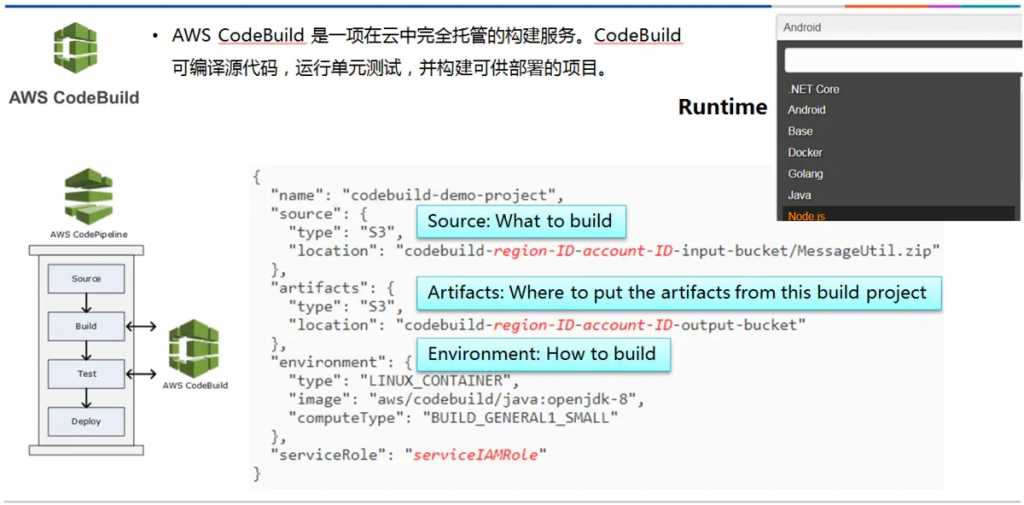Click the AWS CodeBuild icon beside the pipeline
The image size is (1024, 505).
tap(193, 348)
